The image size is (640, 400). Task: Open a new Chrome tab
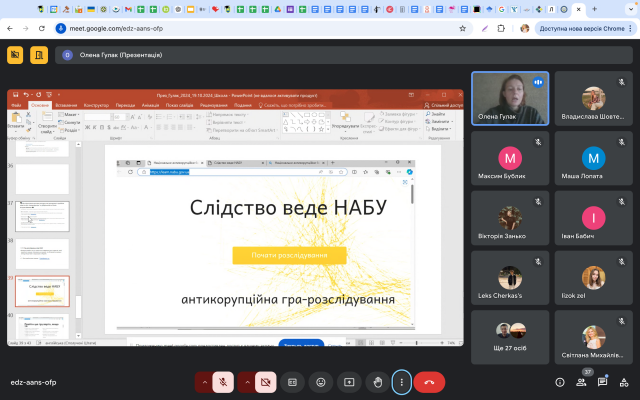tap(594, 9)
